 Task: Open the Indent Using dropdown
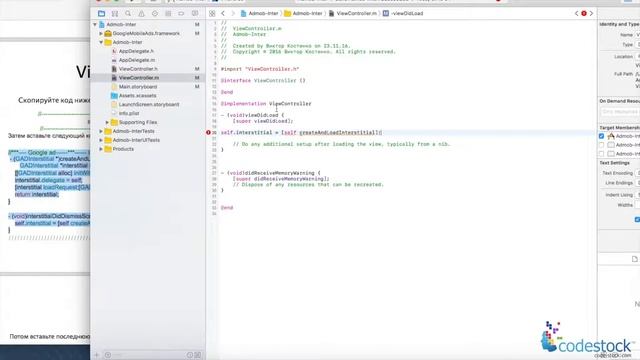click(x=637, y=195)
